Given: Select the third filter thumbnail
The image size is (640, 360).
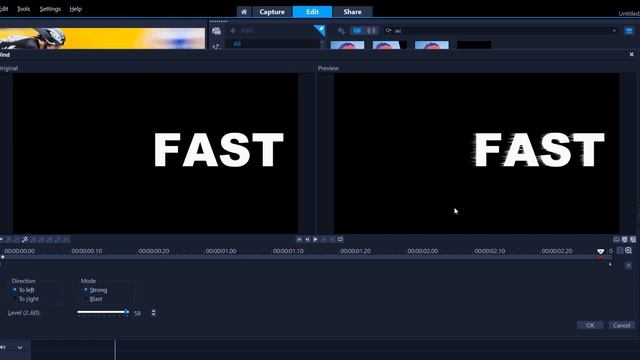Looking at the screenshot, I should [x=432, y=45].
